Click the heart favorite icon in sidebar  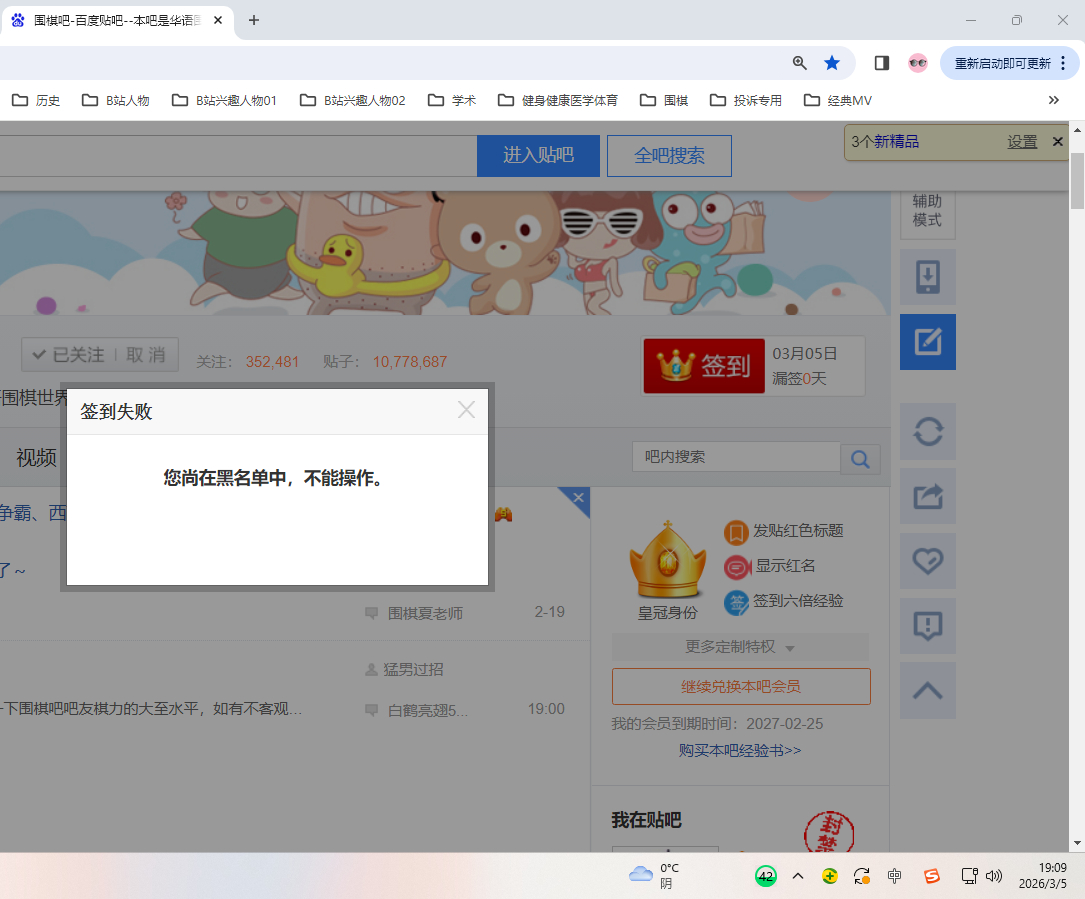pyautogui.click(x=928, y=561)
